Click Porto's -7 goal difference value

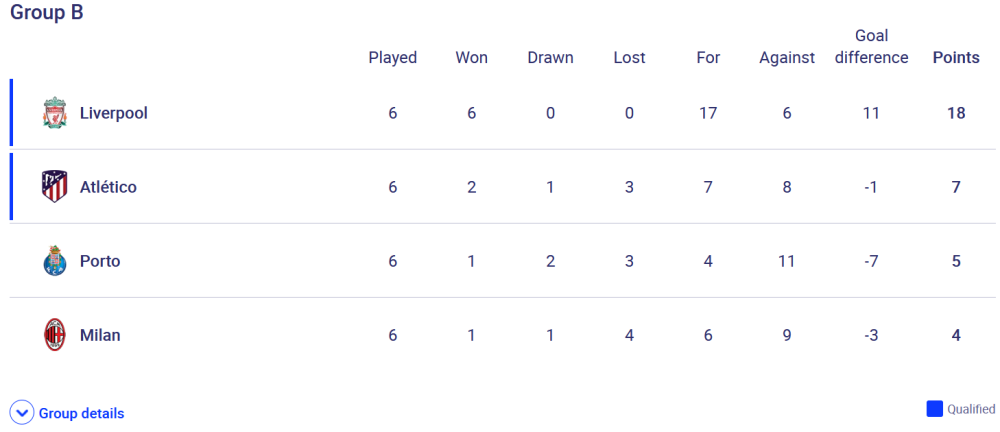click(871, 261)
